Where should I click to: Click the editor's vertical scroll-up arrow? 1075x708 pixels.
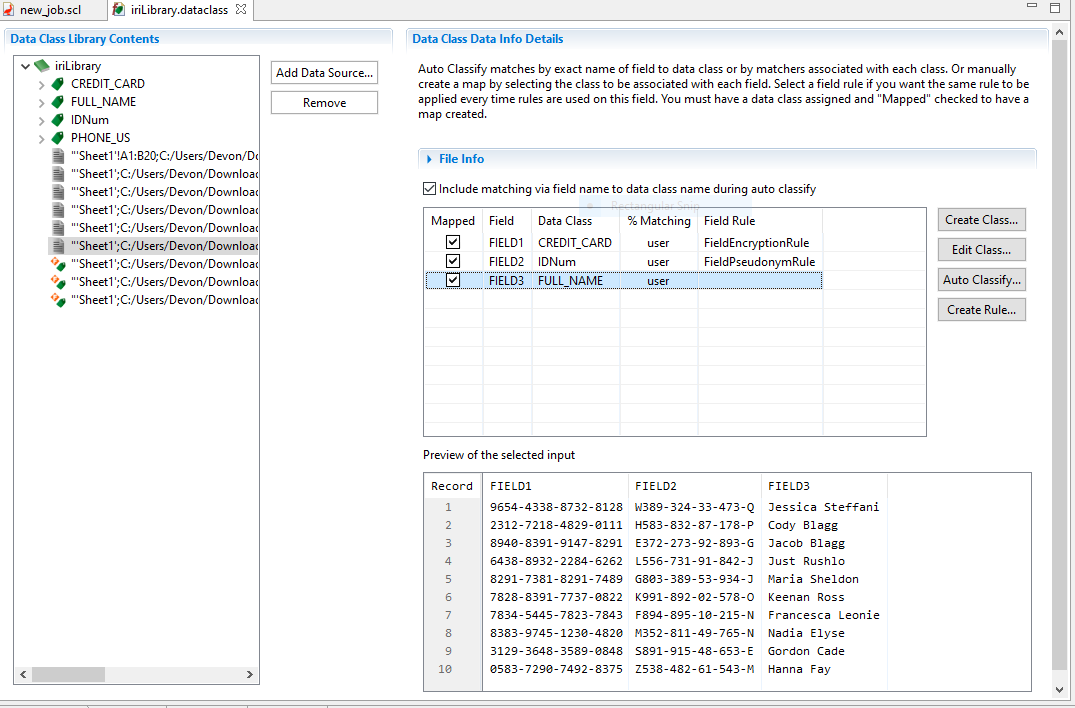point(1060,32)
